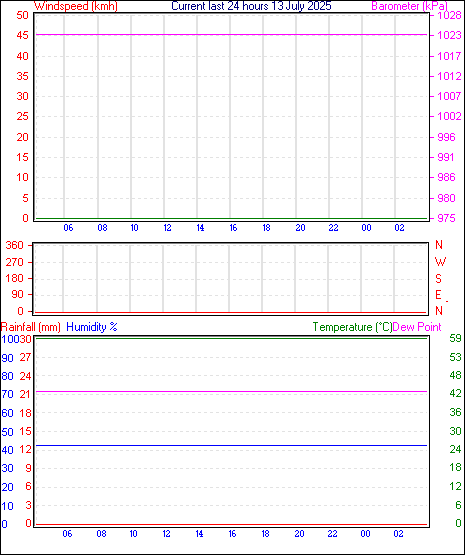Select the chart title dated 13 July 2025

click(x=251, y=6)
